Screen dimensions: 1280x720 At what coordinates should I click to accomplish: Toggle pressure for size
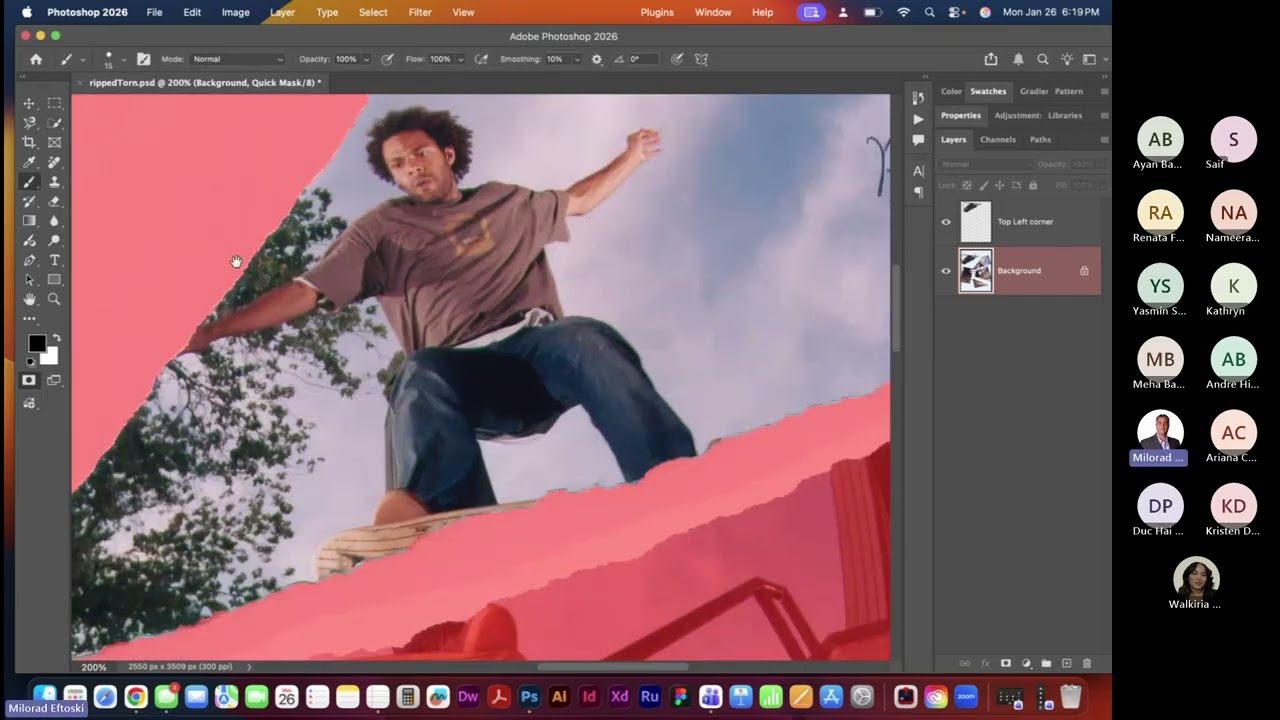(x=677, y=59)
